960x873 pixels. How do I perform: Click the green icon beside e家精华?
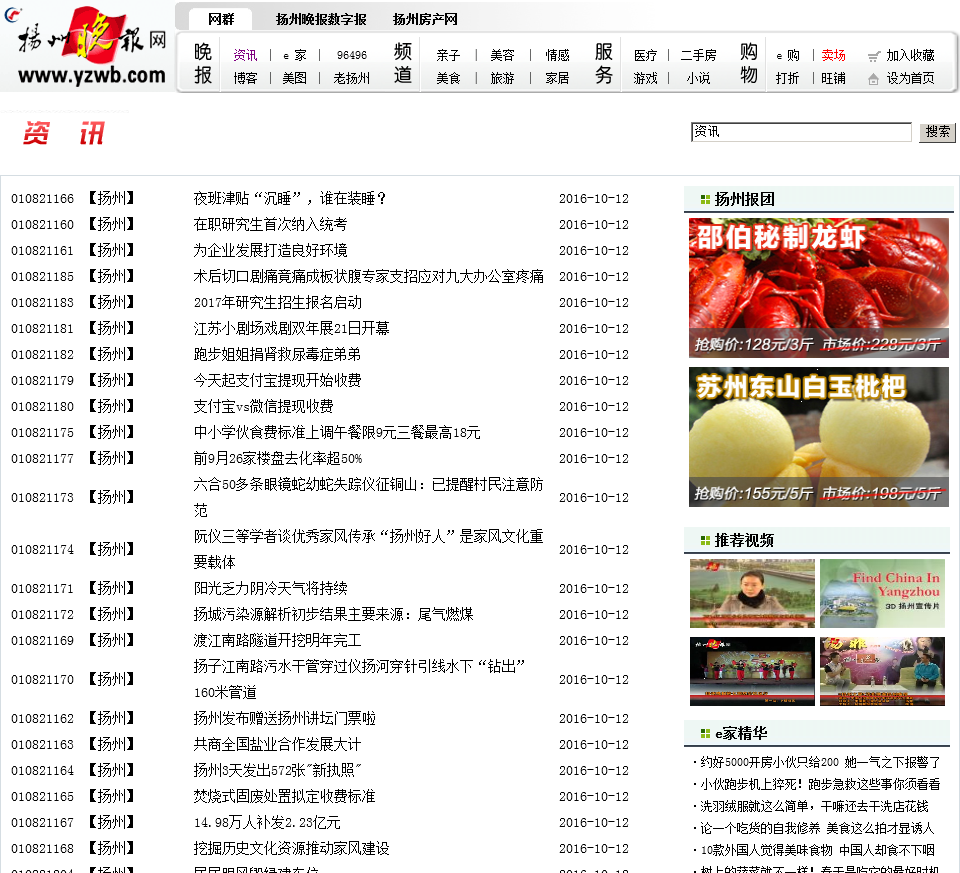[x=705, y=734]
